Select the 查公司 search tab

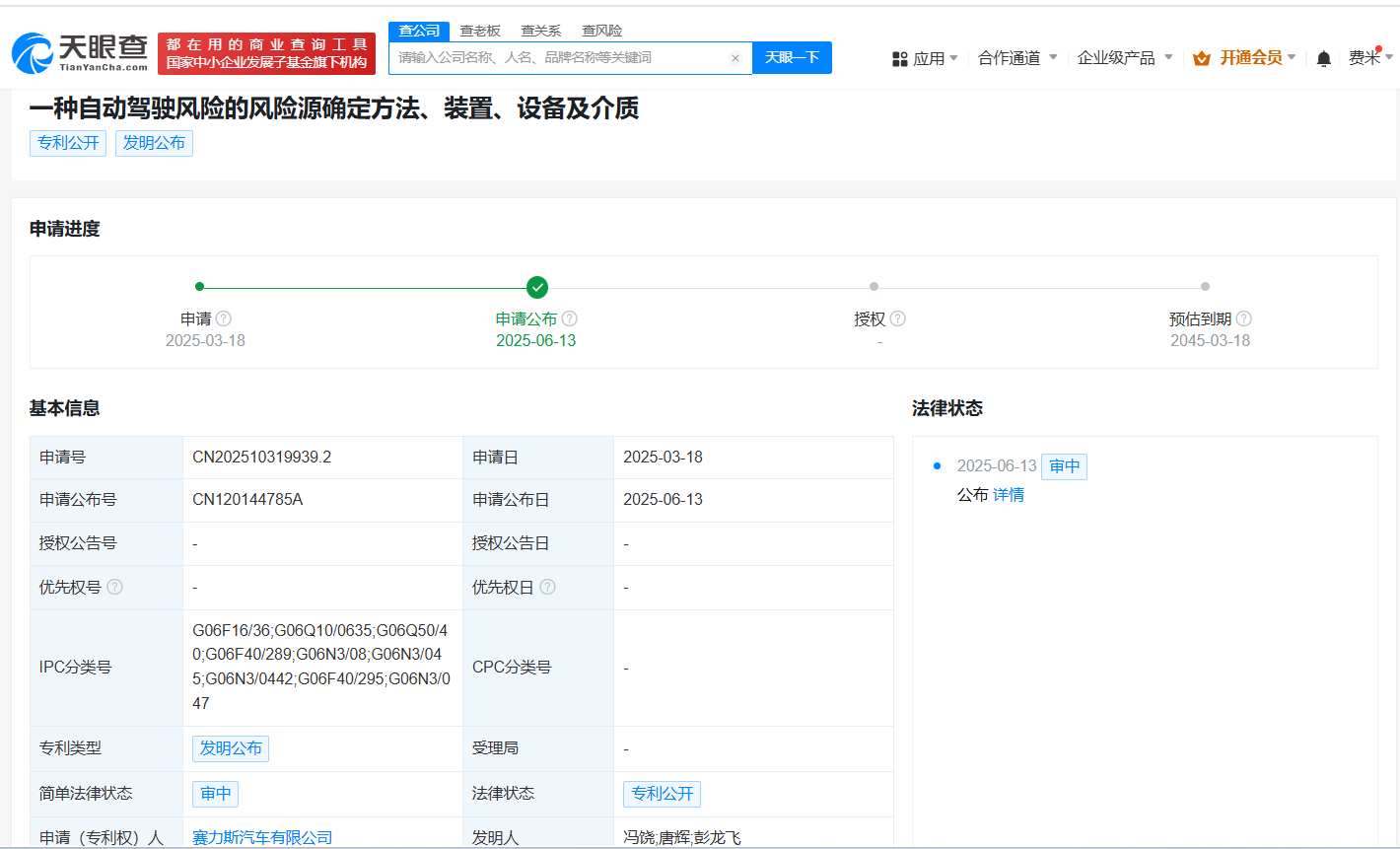coord(419,31)
